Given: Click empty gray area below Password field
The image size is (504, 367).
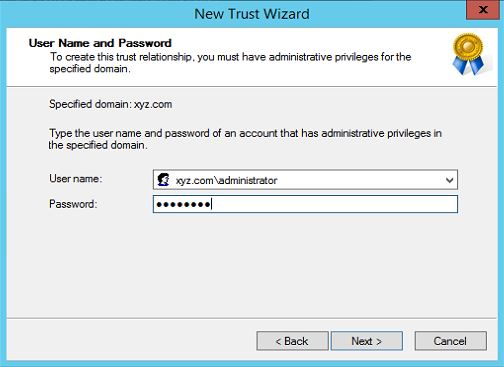Looking at the screenshot, I should (252, 265).
